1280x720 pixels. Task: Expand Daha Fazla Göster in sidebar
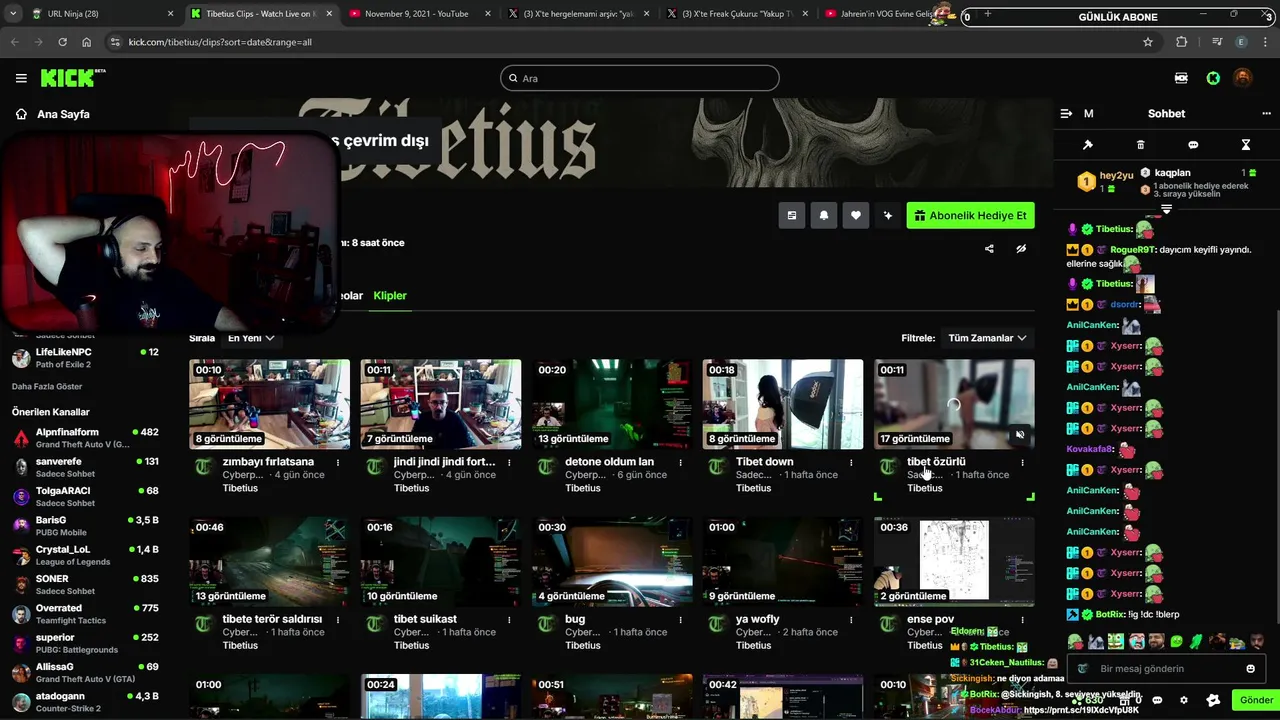(x=47, y=386)
